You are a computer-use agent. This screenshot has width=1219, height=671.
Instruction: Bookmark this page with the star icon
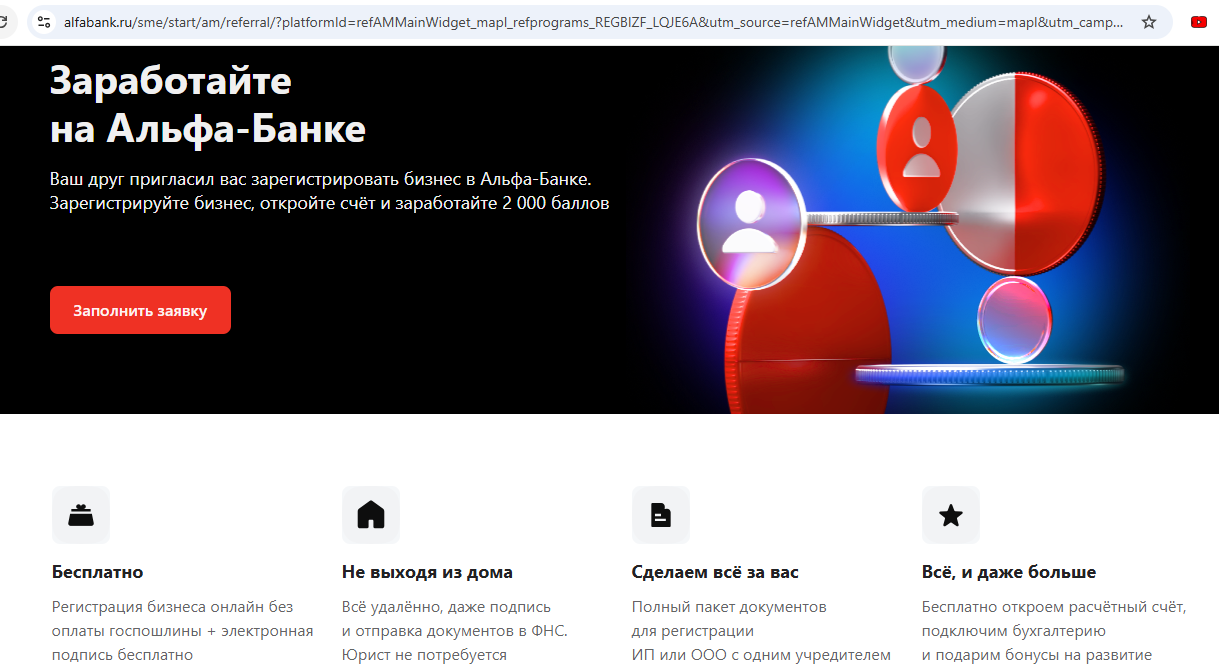1149,21
